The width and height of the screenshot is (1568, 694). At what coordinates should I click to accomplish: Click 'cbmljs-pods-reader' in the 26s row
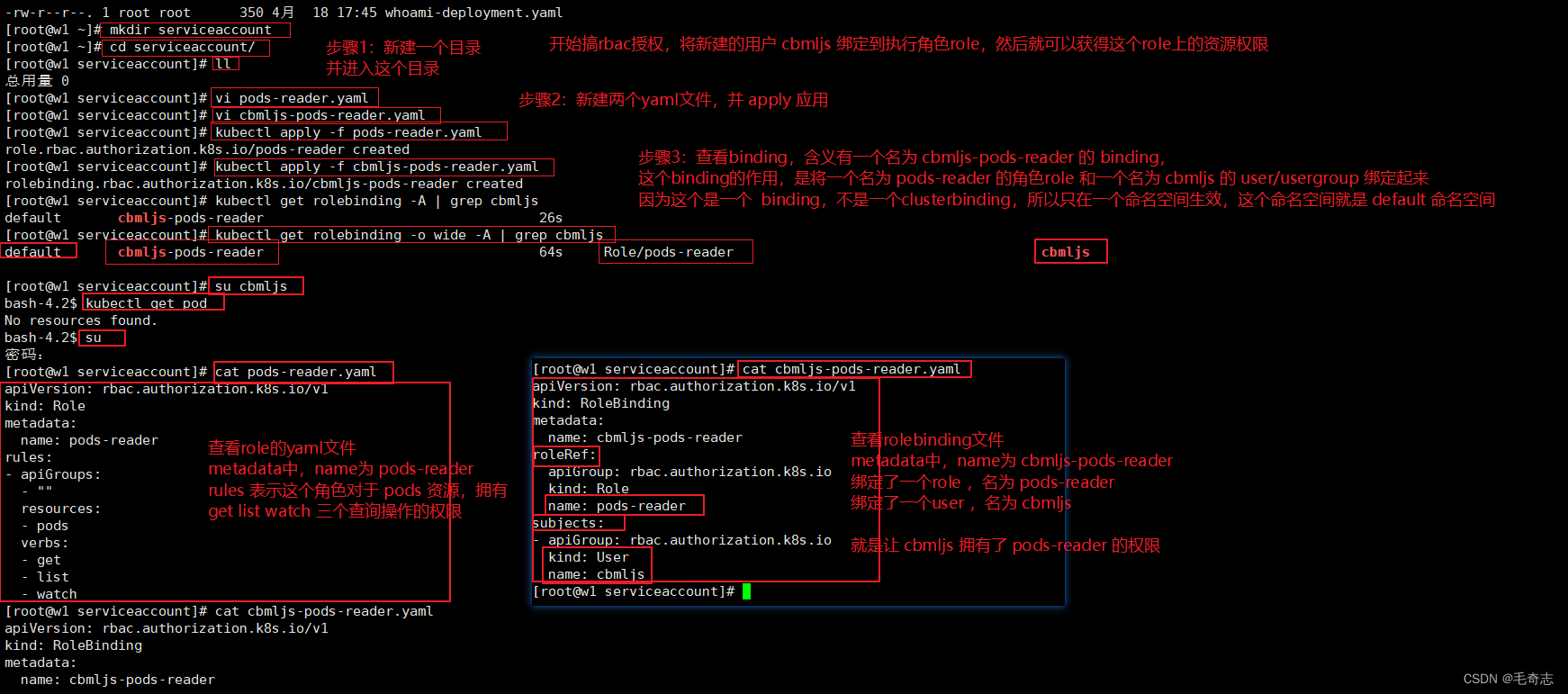pyautogui.click(x=190, y=218)
